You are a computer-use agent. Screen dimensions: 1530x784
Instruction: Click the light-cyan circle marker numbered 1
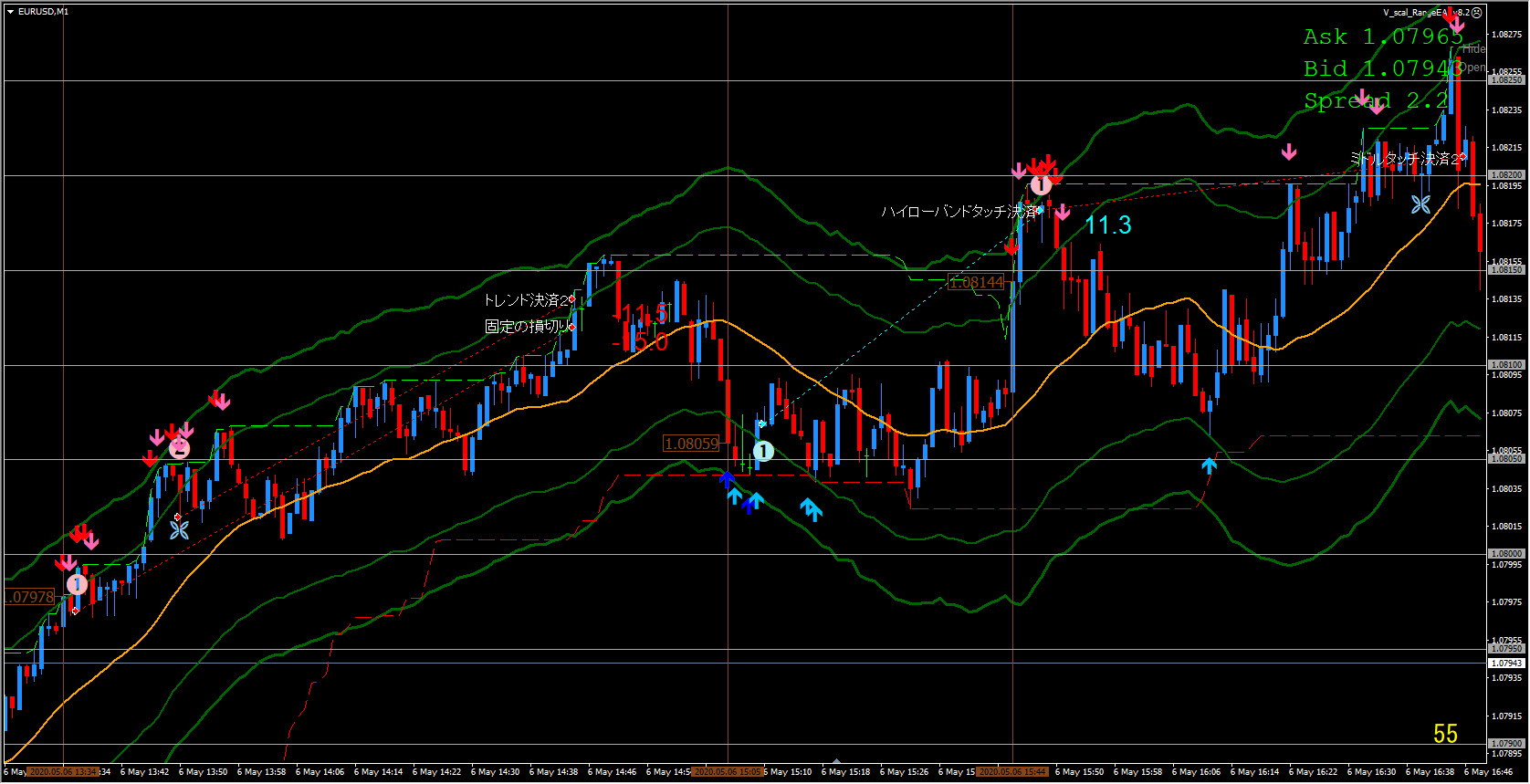click(x=763, y=451)
